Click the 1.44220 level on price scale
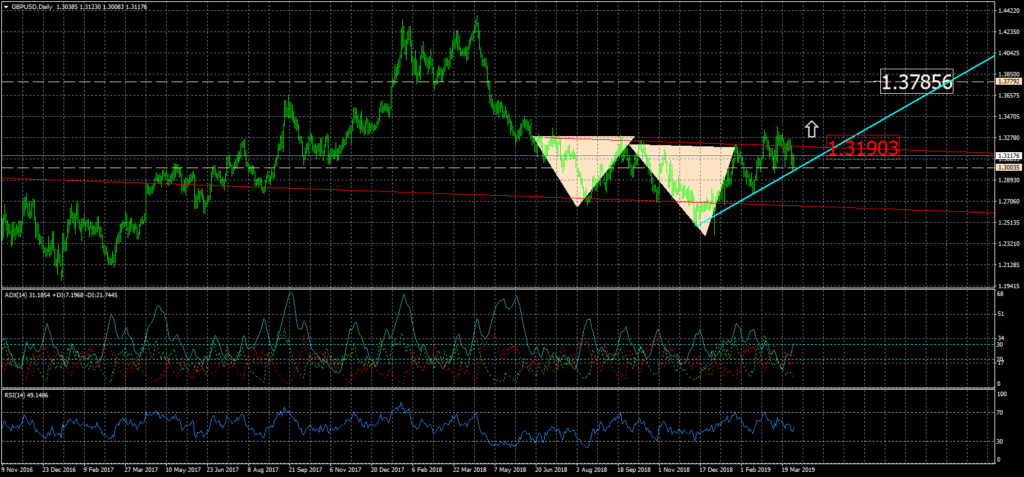Screen dimensions: 1024x477 (1008, 11)
